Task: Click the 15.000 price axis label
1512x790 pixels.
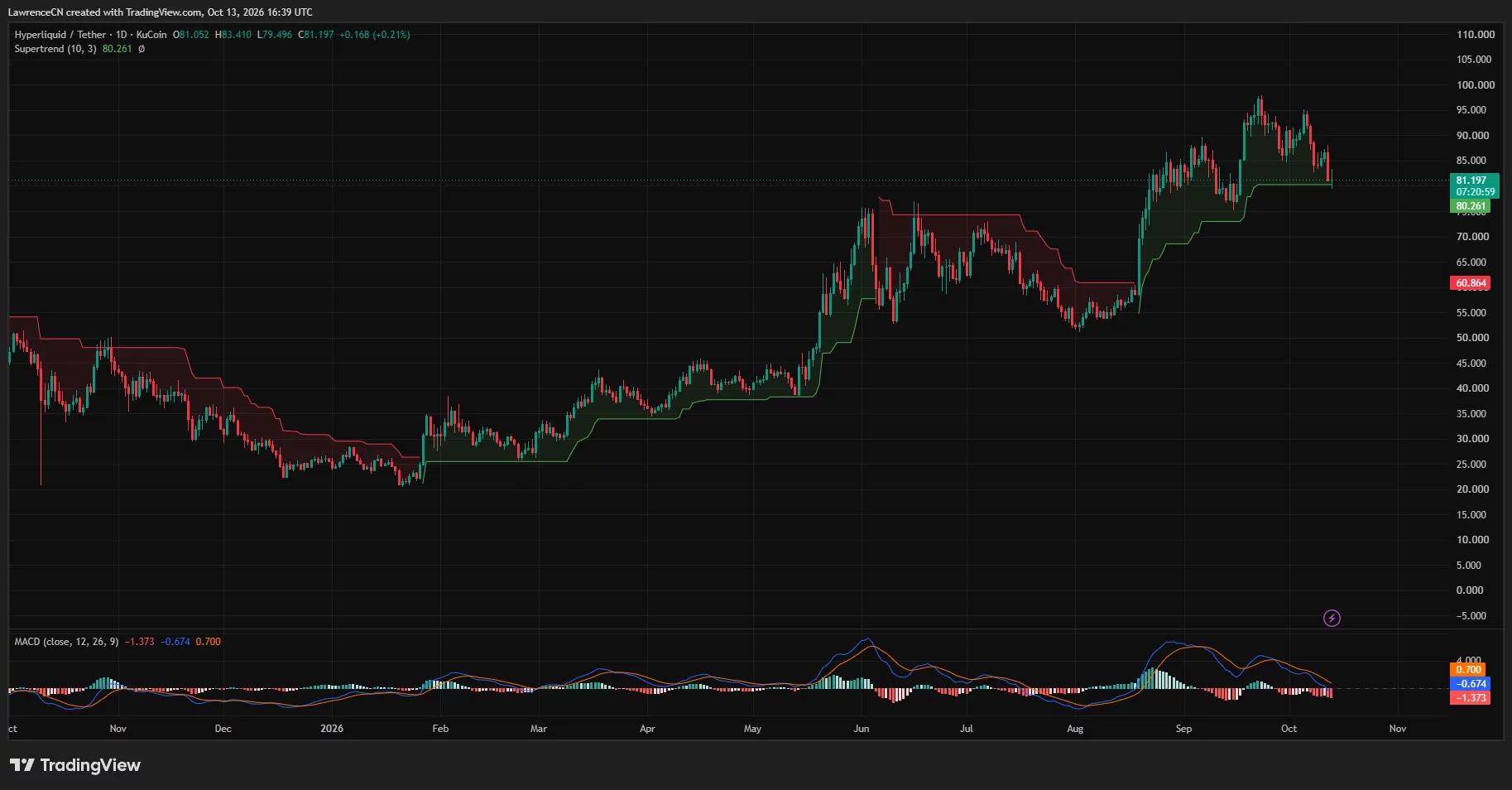Action: pos(1471,515)
